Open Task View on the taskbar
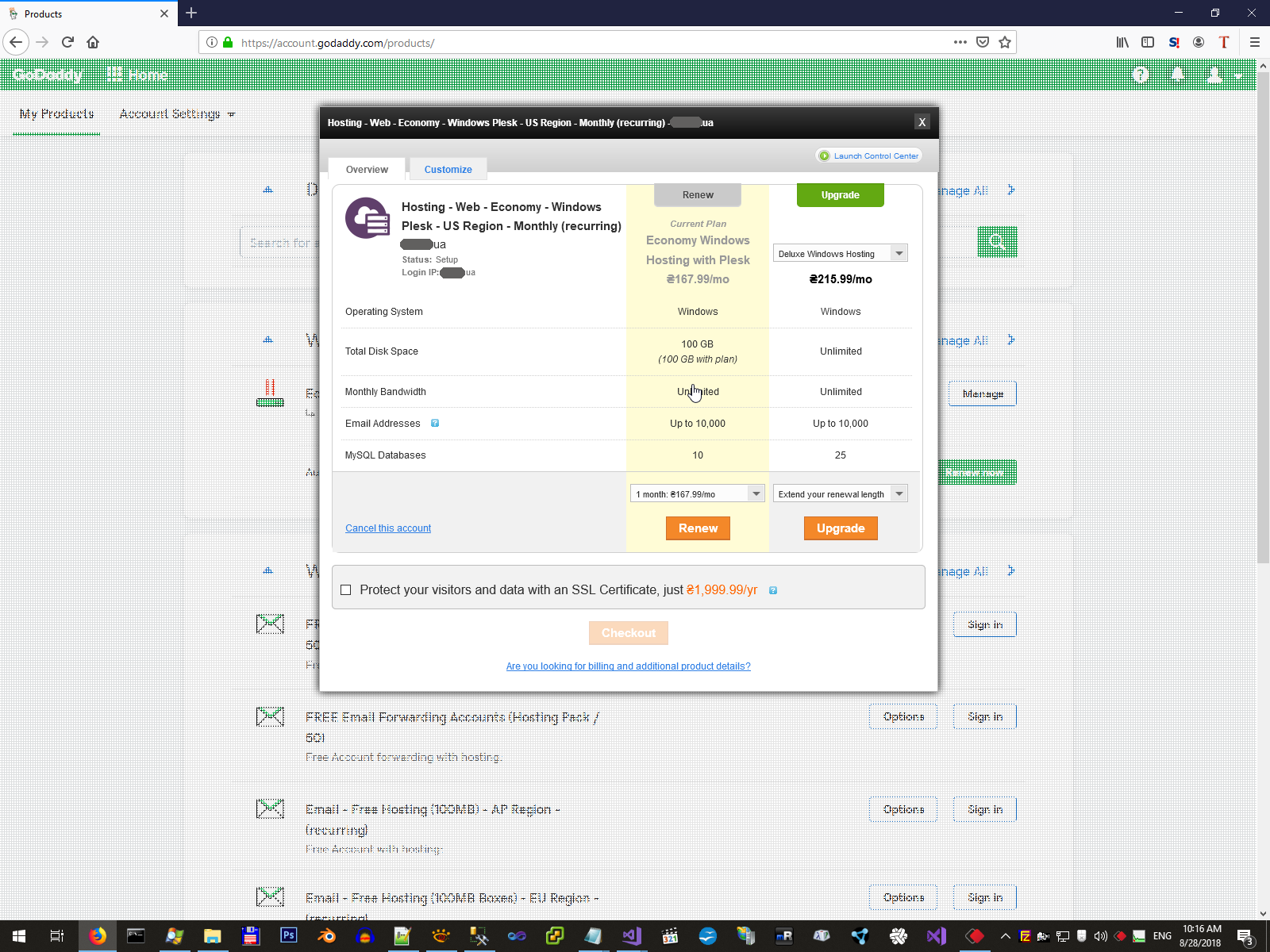This screenshot has width=1270, height=952. click(57, 936)
